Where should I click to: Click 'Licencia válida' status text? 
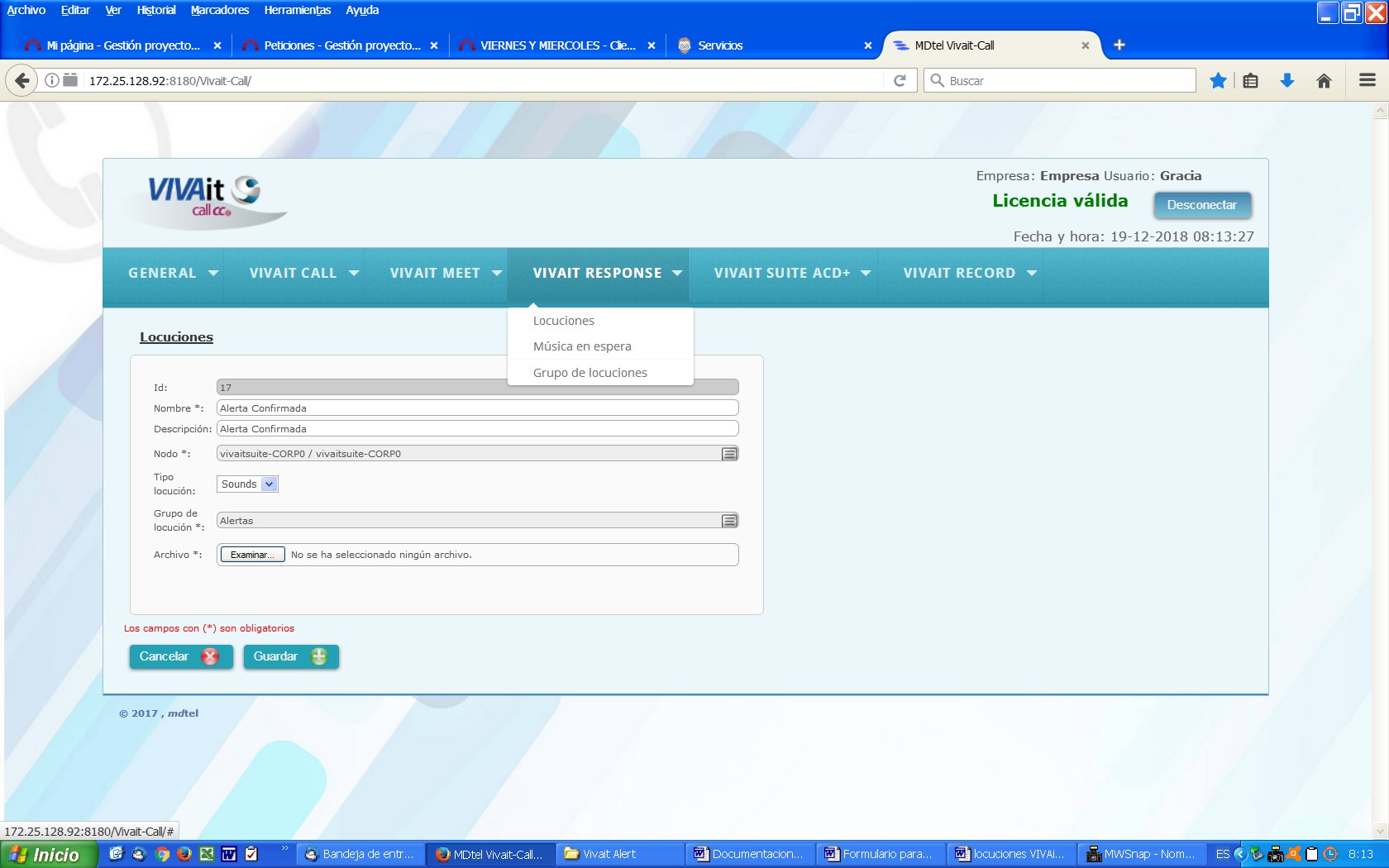tap(1060, 201)
